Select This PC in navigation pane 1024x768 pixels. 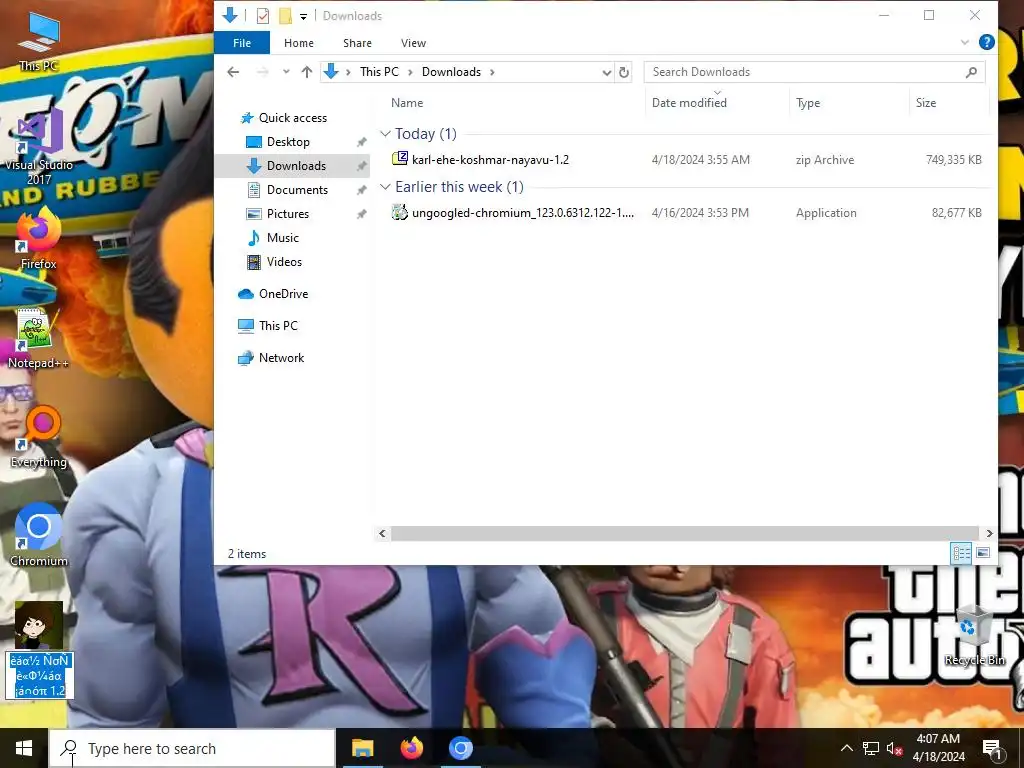coord(278,326)
